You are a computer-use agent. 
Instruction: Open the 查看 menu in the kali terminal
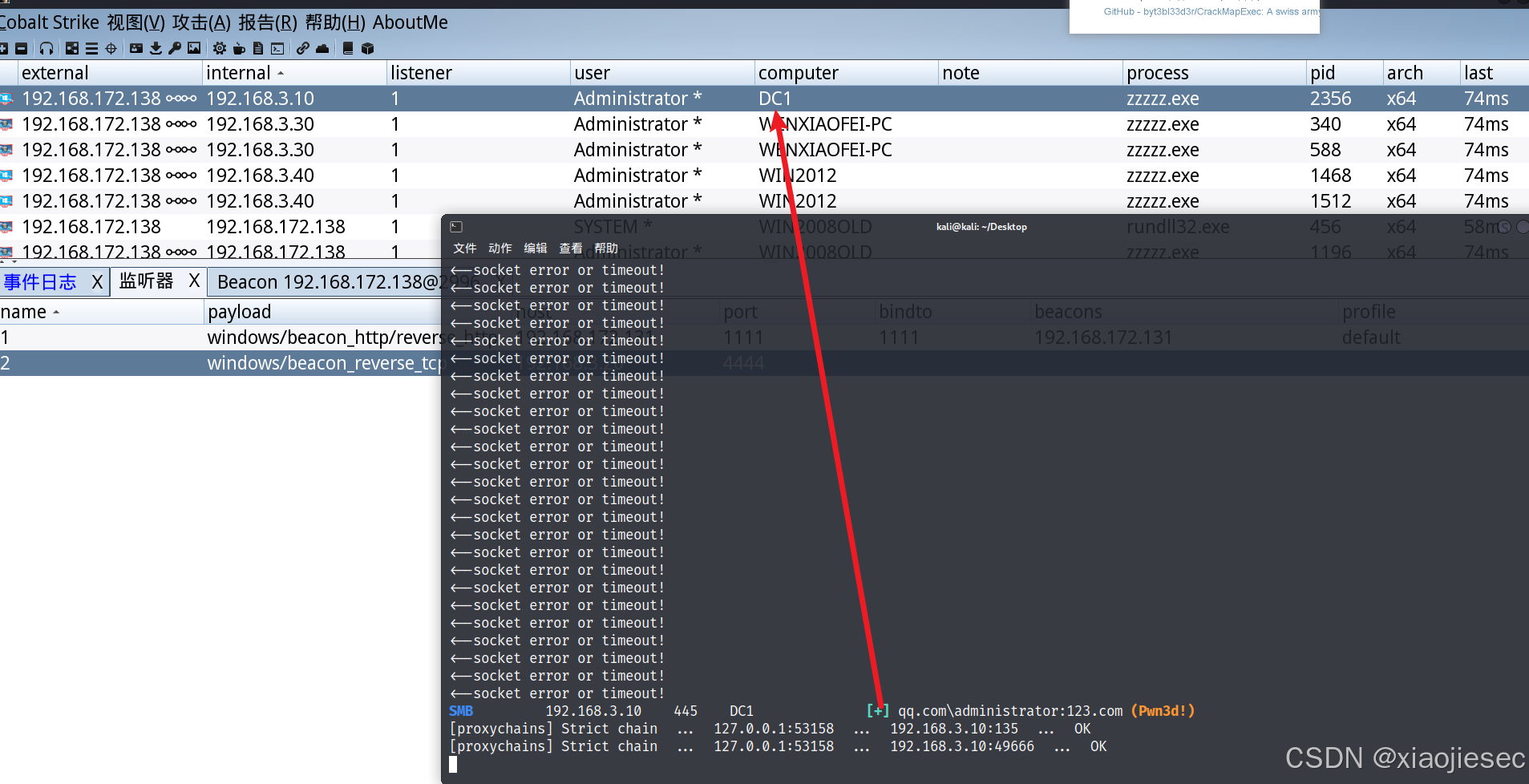click(571, 249)
